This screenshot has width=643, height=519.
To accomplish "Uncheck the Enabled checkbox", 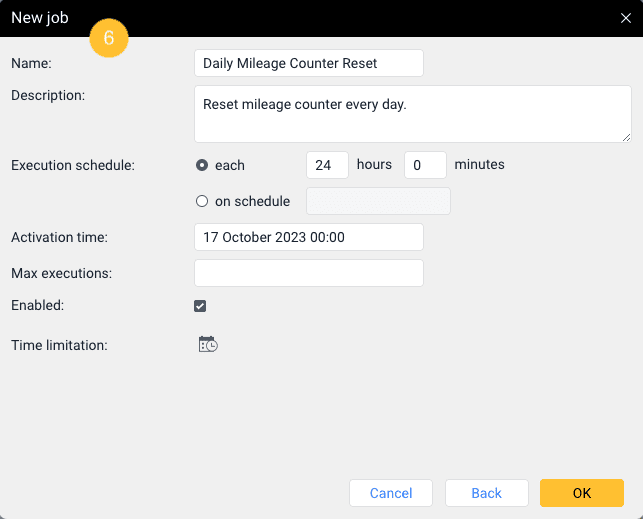I will tap(200, 306).
